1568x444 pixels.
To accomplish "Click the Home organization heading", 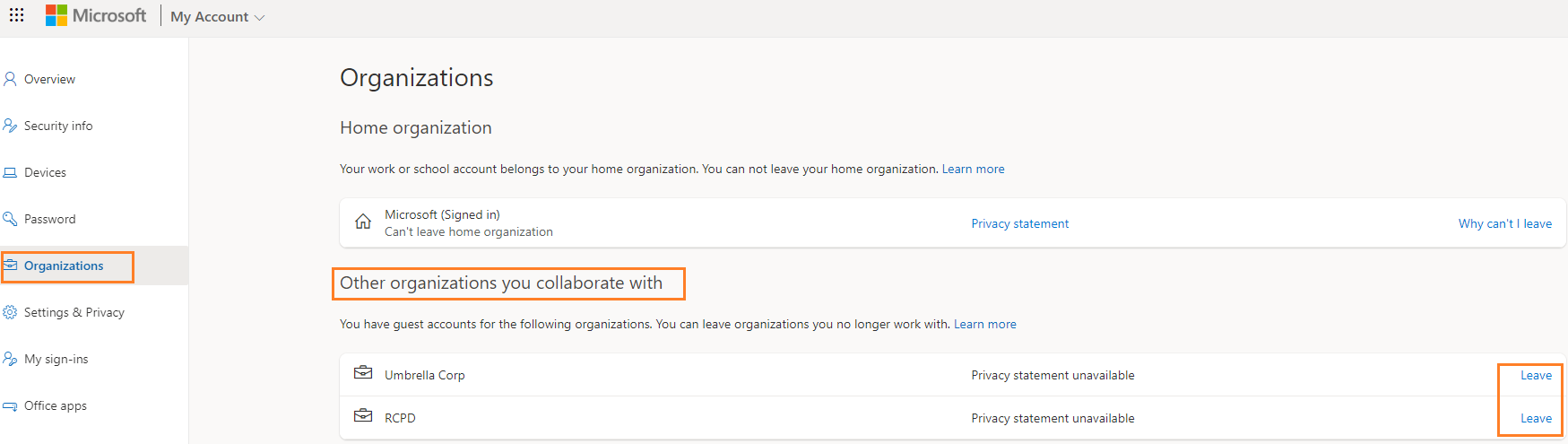I will 416,127.
